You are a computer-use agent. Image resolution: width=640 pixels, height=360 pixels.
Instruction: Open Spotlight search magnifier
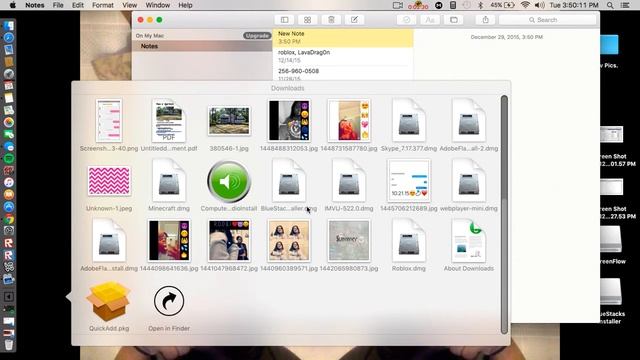coord(610,5)
